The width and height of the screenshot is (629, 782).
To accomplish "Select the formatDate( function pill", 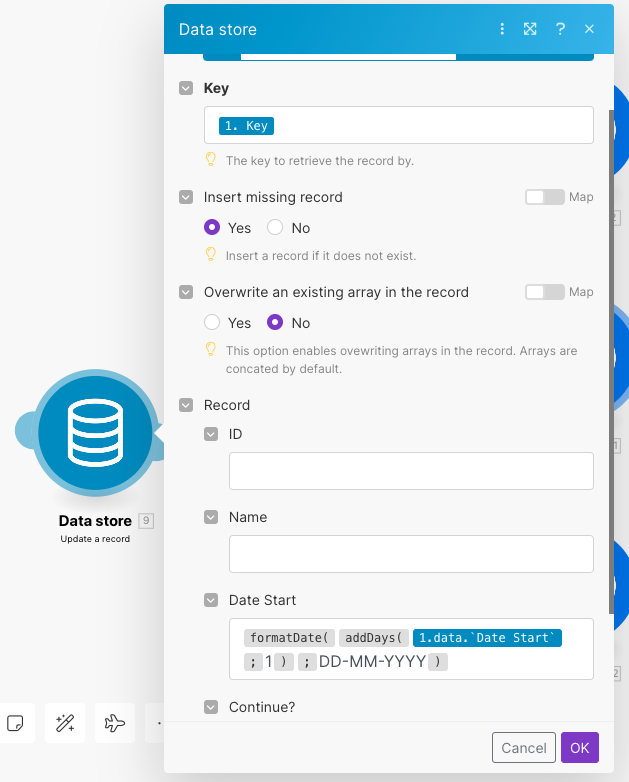I will tap(289, 638).
